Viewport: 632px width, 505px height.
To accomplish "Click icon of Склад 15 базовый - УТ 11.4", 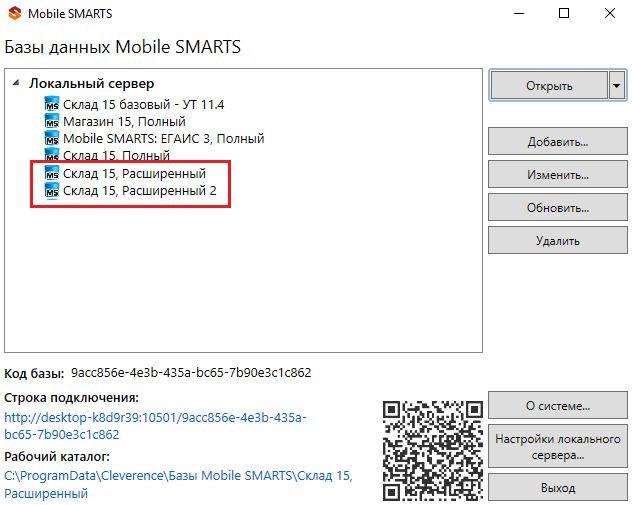I will pyautogui.click(x=52, y=104).
